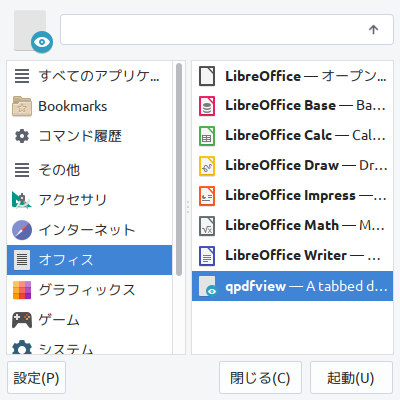This screenshot has width=400, height=400.
Task: Select the LibreOffice Math entry
Action: tap(292, 226)
